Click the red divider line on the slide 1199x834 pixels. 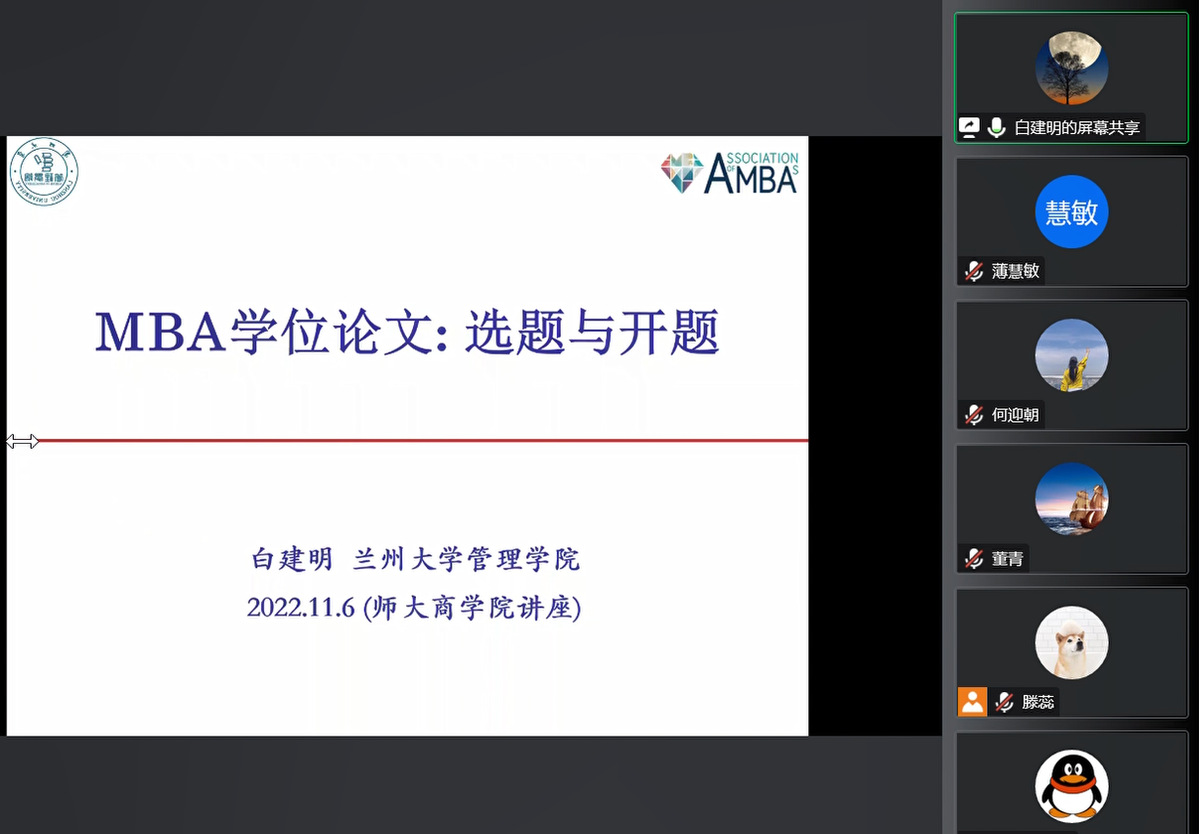[x=420, y=440]
